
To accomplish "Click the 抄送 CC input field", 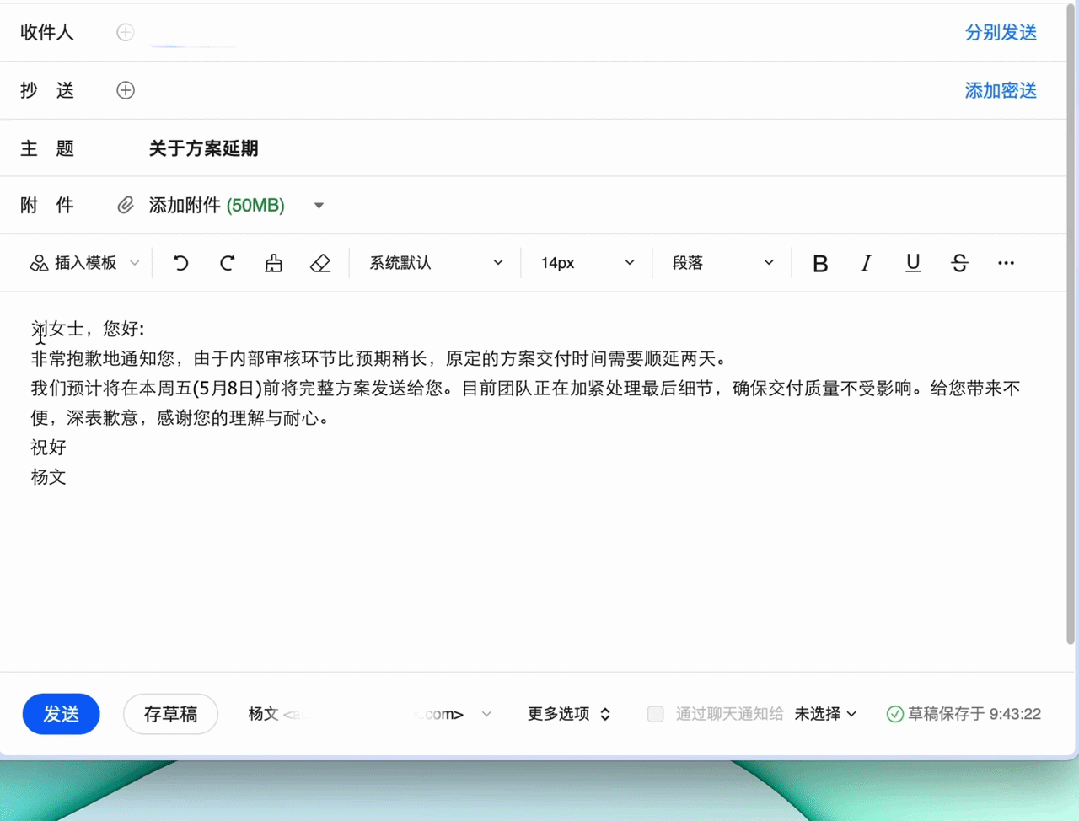I will click(551, 90).
